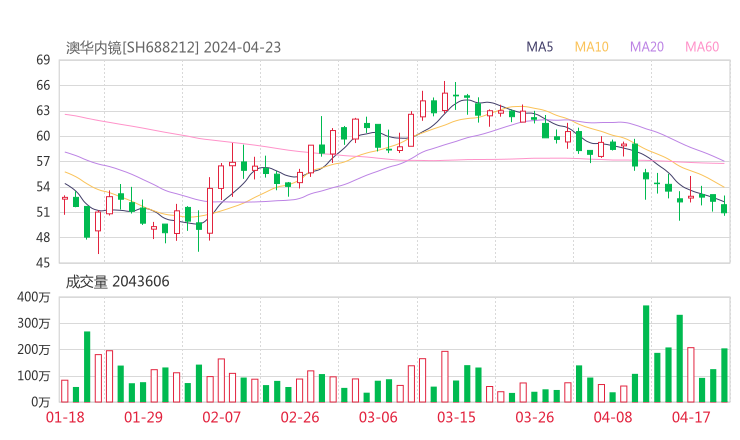Click the final green candlestick at chart's right edge
Screen dimensions: 740x440
724,208
